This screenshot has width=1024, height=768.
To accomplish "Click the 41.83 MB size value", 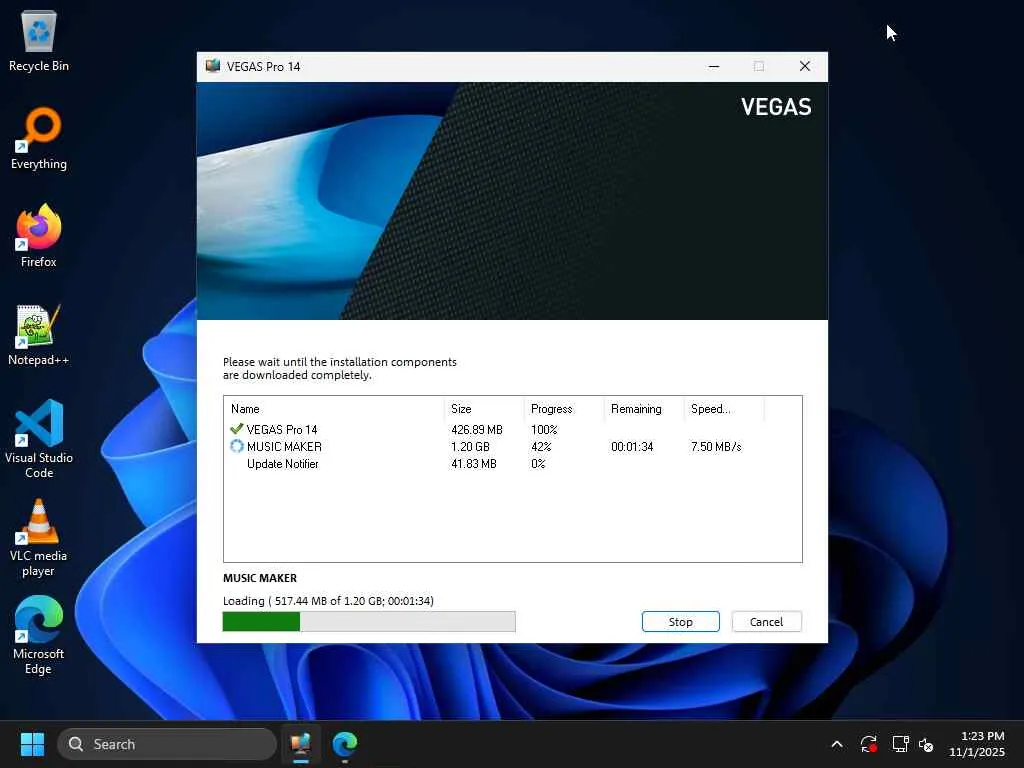I will click(473, 464).
